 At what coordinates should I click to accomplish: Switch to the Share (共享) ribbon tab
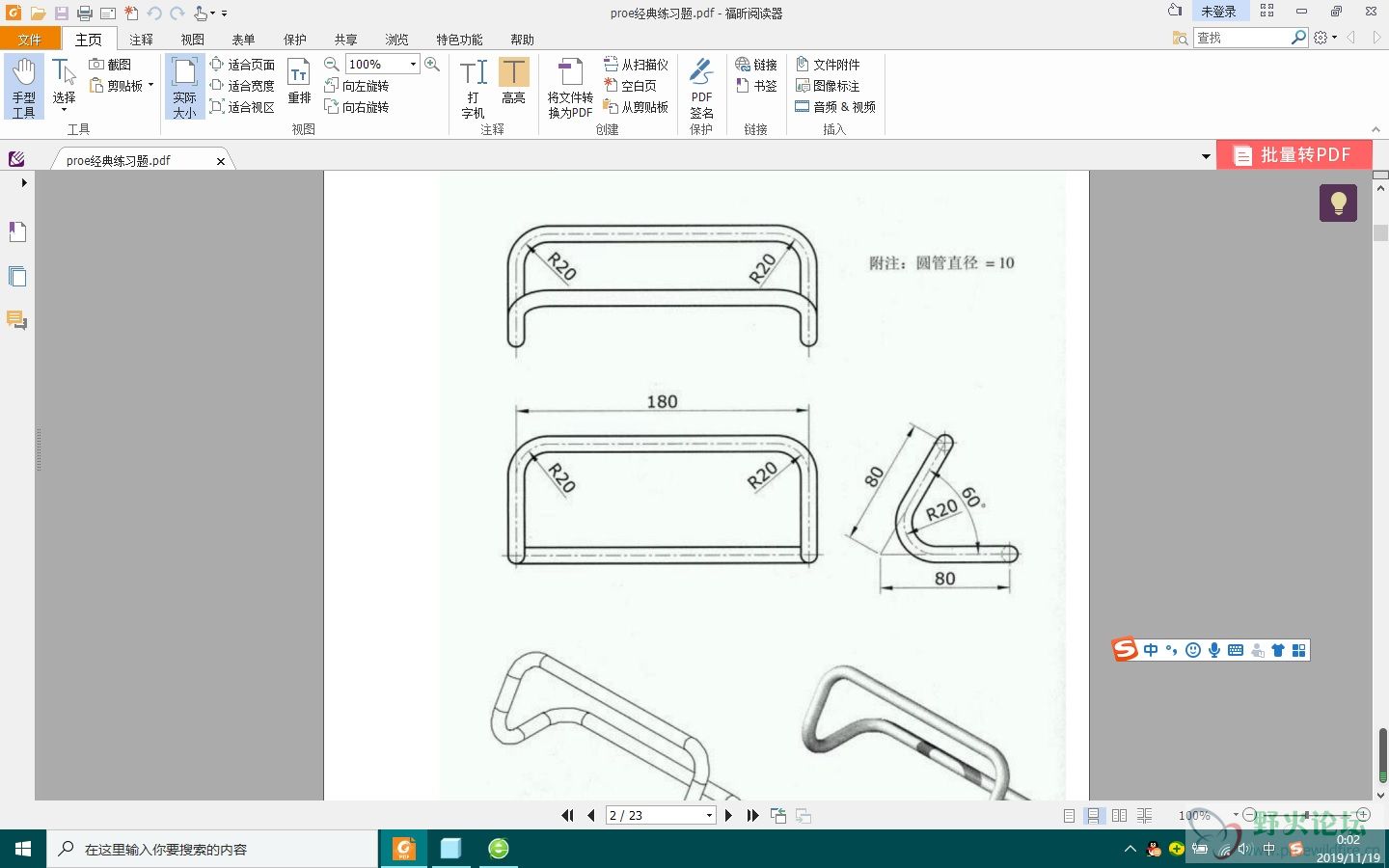[346, 40]
